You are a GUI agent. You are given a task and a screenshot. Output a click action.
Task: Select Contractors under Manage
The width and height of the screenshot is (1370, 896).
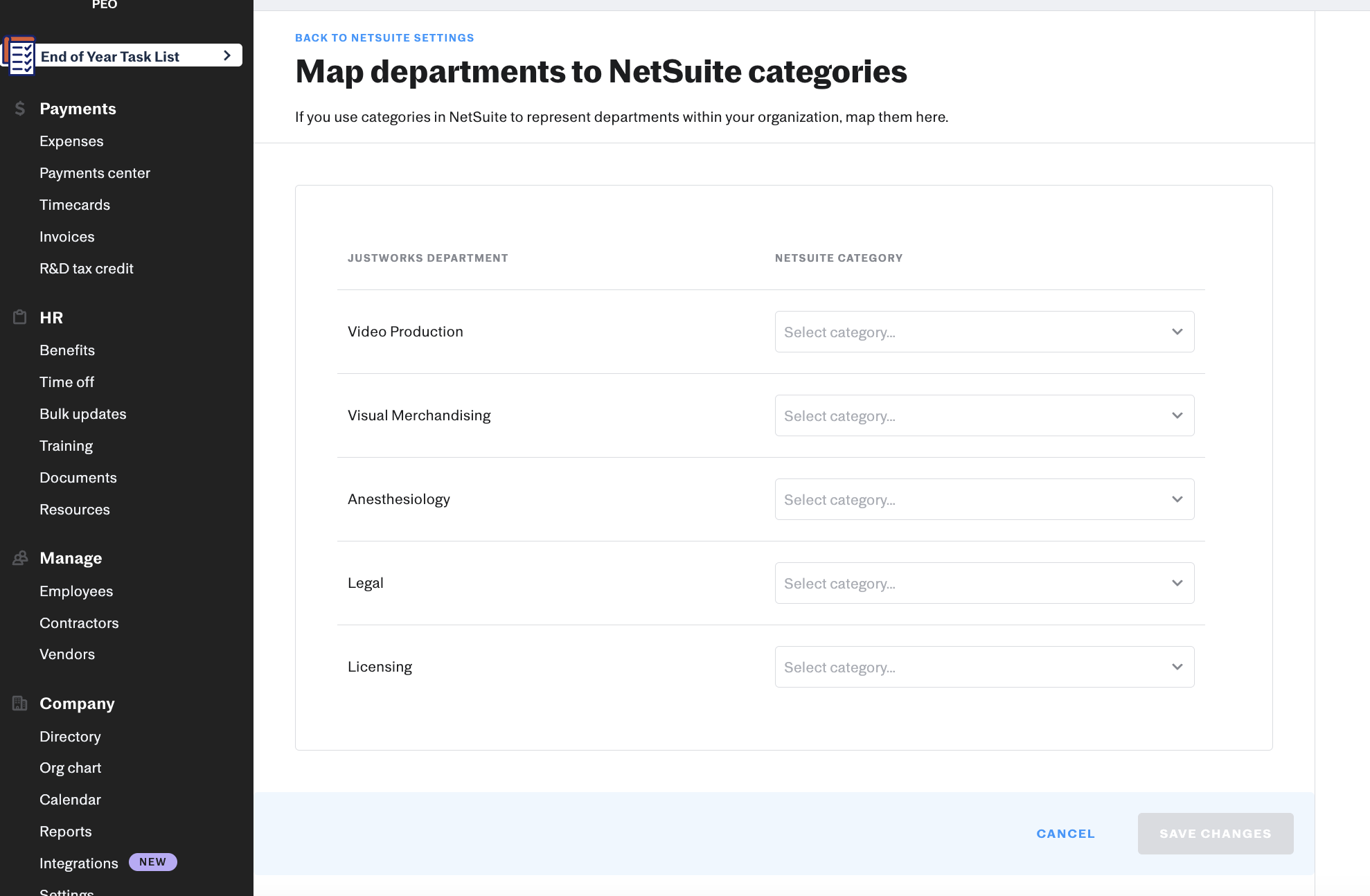pyautogui.click(x=79, y=622)
